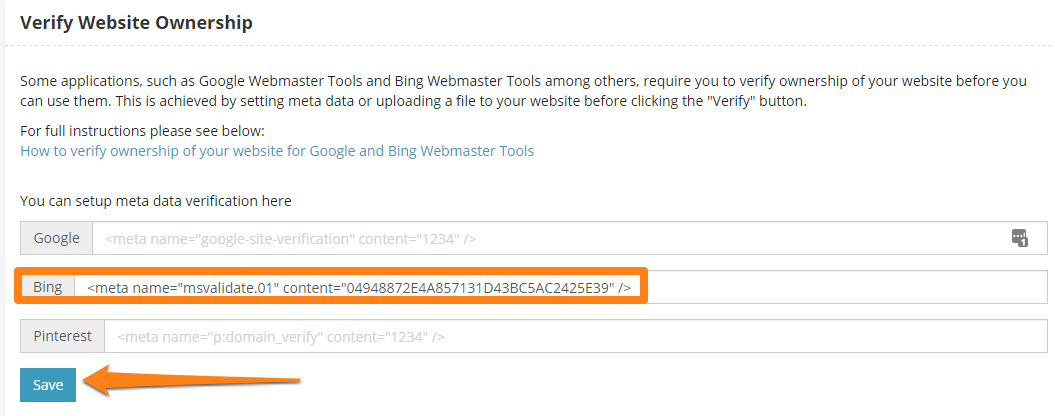Open the how to verify ownership link
Viewport: 1055px width, 416px height.
277,151
